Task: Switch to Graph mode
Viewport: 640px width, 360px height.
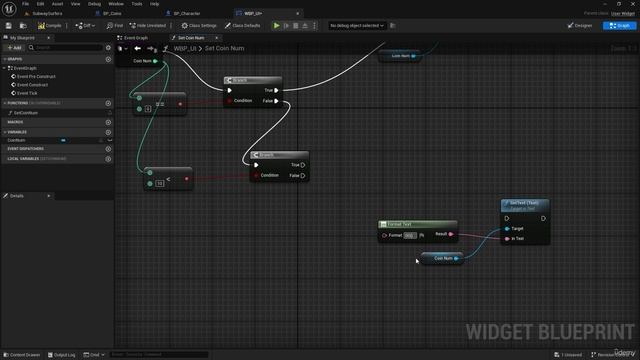Action: [x=619, y=26]
